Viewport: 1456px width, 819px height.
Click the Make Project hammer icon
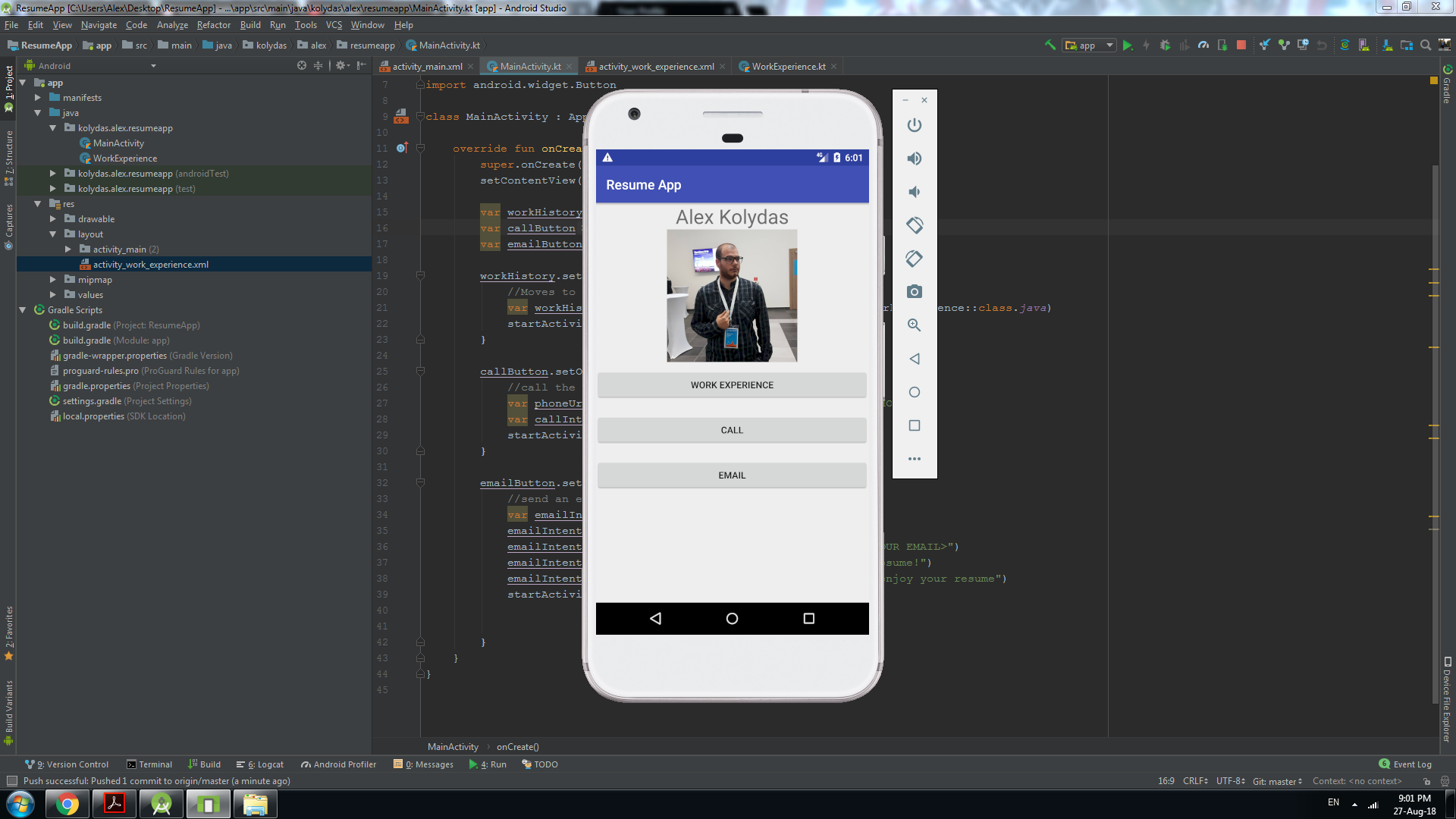(1049, 45)
